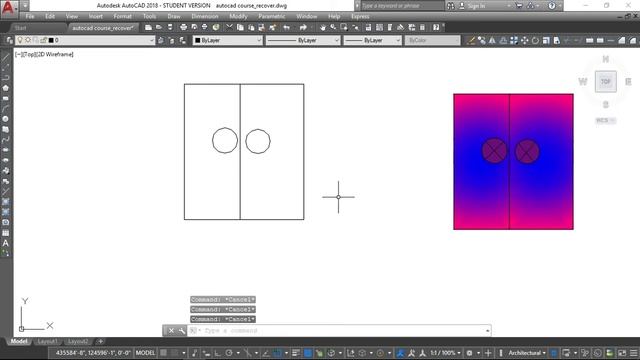Toggle MODEL space button in status bar
The image size is (640, 360).
145,353
